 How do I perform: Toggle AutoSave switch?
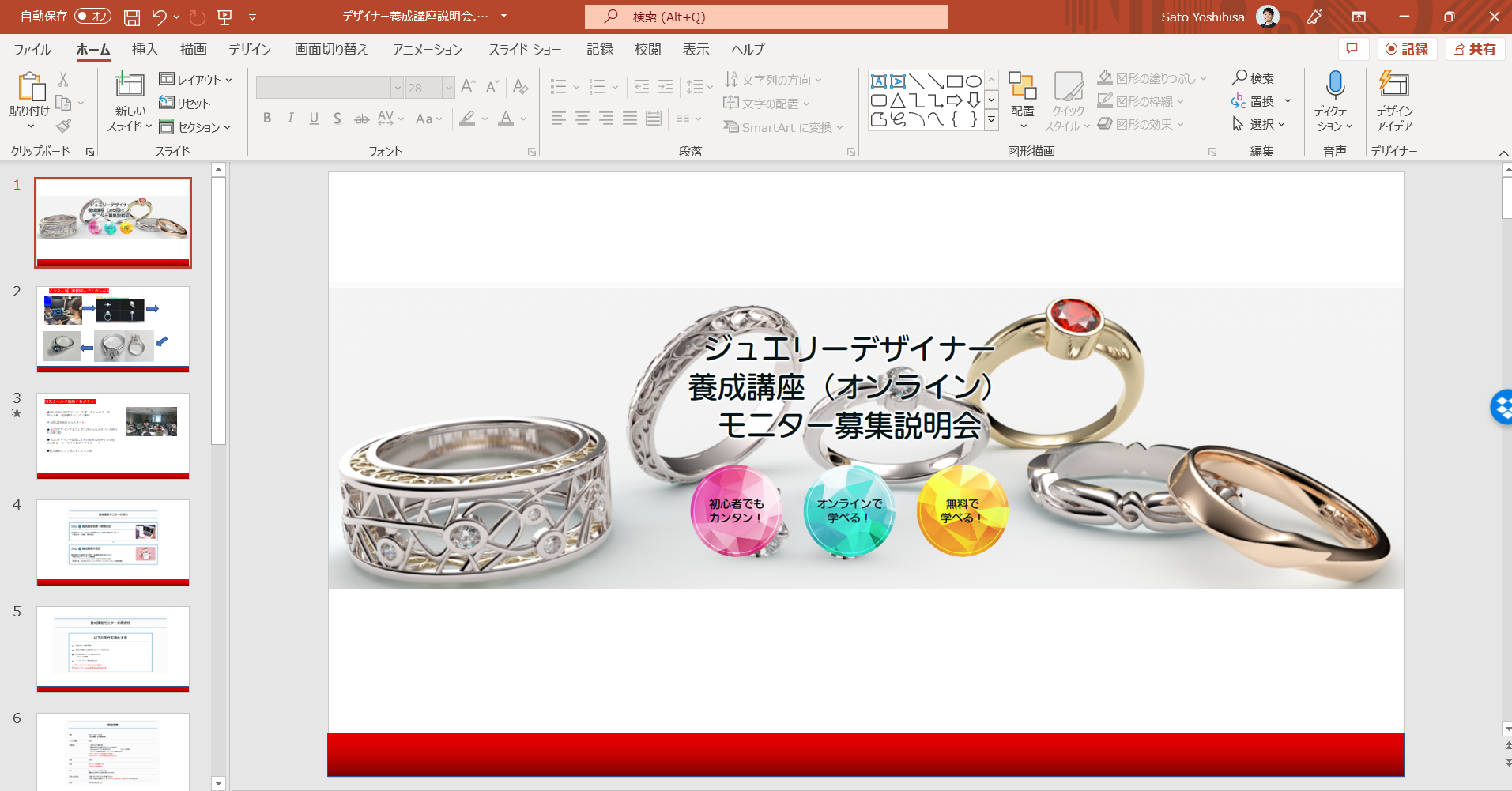(92, 17)
